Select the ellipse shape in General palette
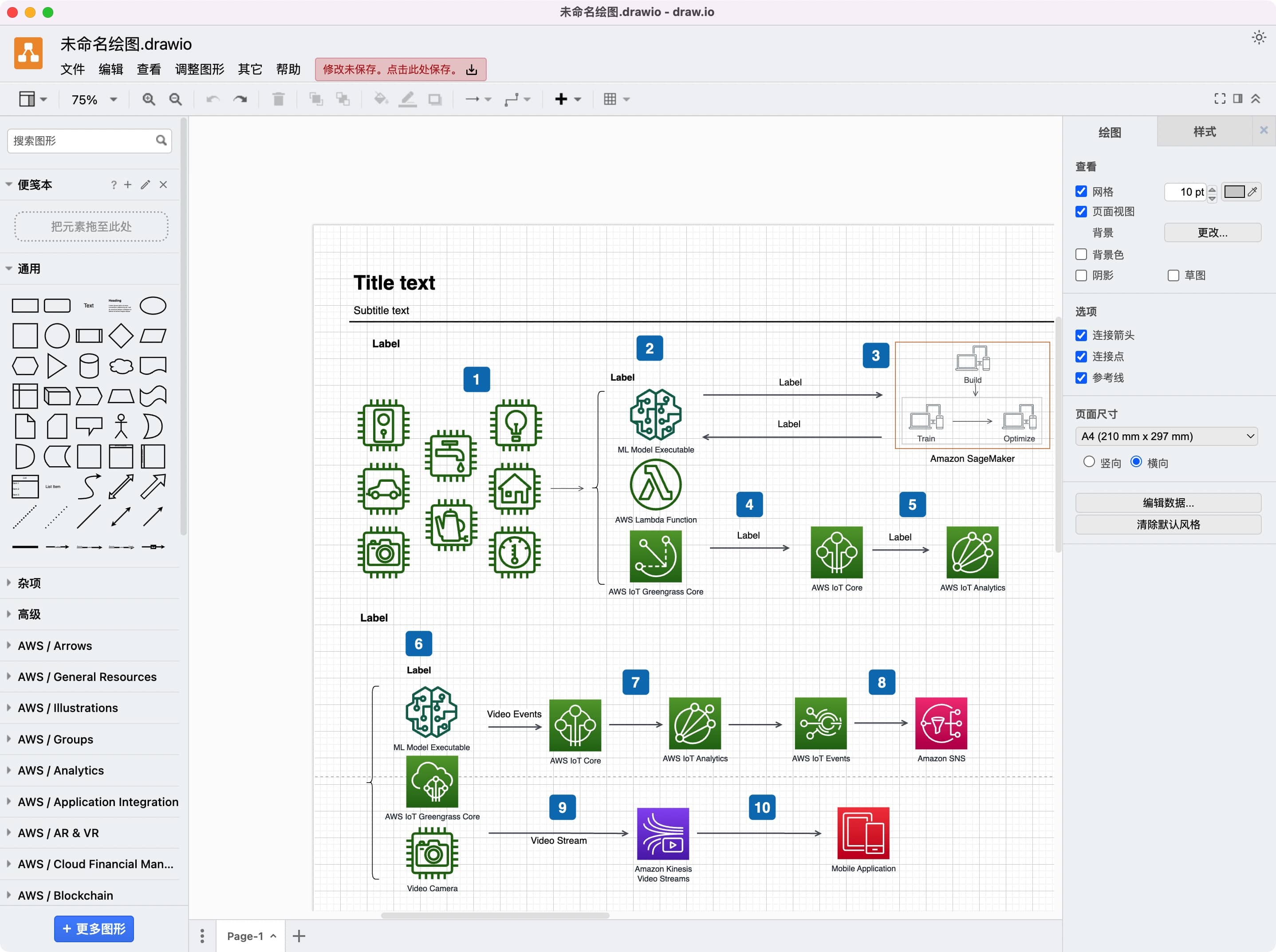 pyautogui.click(x=153, y=305)
